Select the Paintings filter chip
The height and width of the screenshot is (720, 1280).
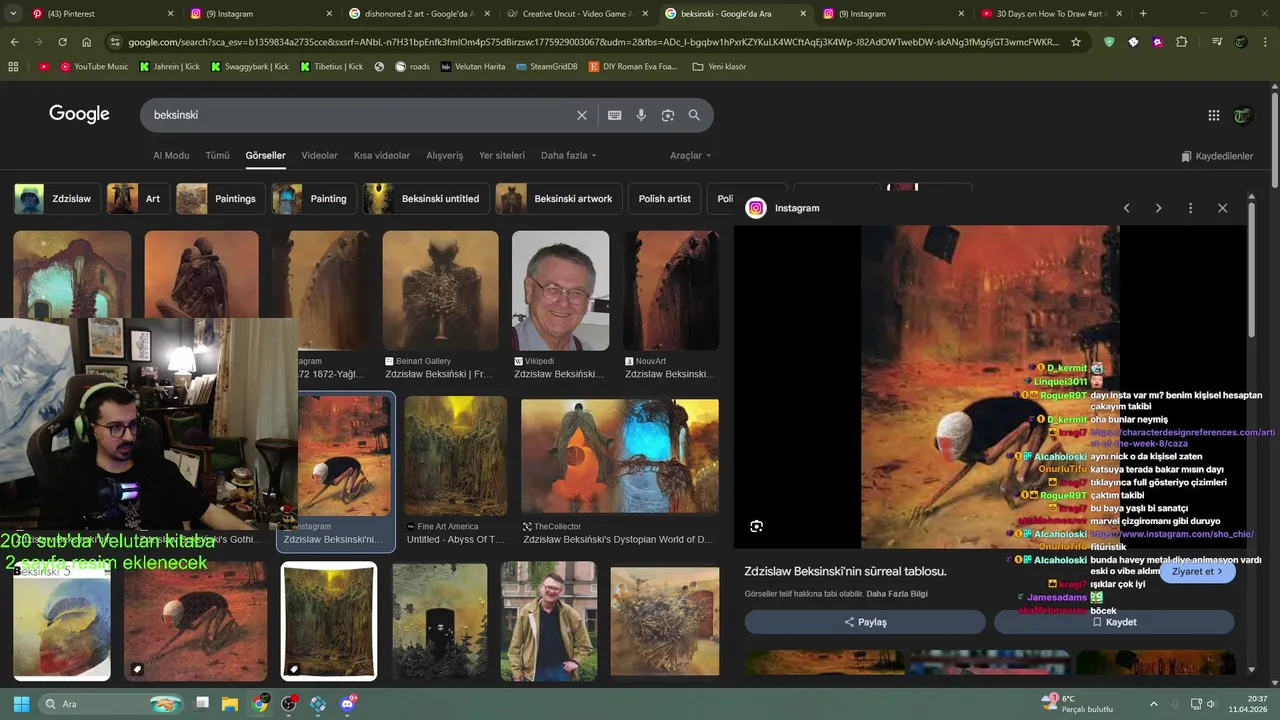point(220,199)
